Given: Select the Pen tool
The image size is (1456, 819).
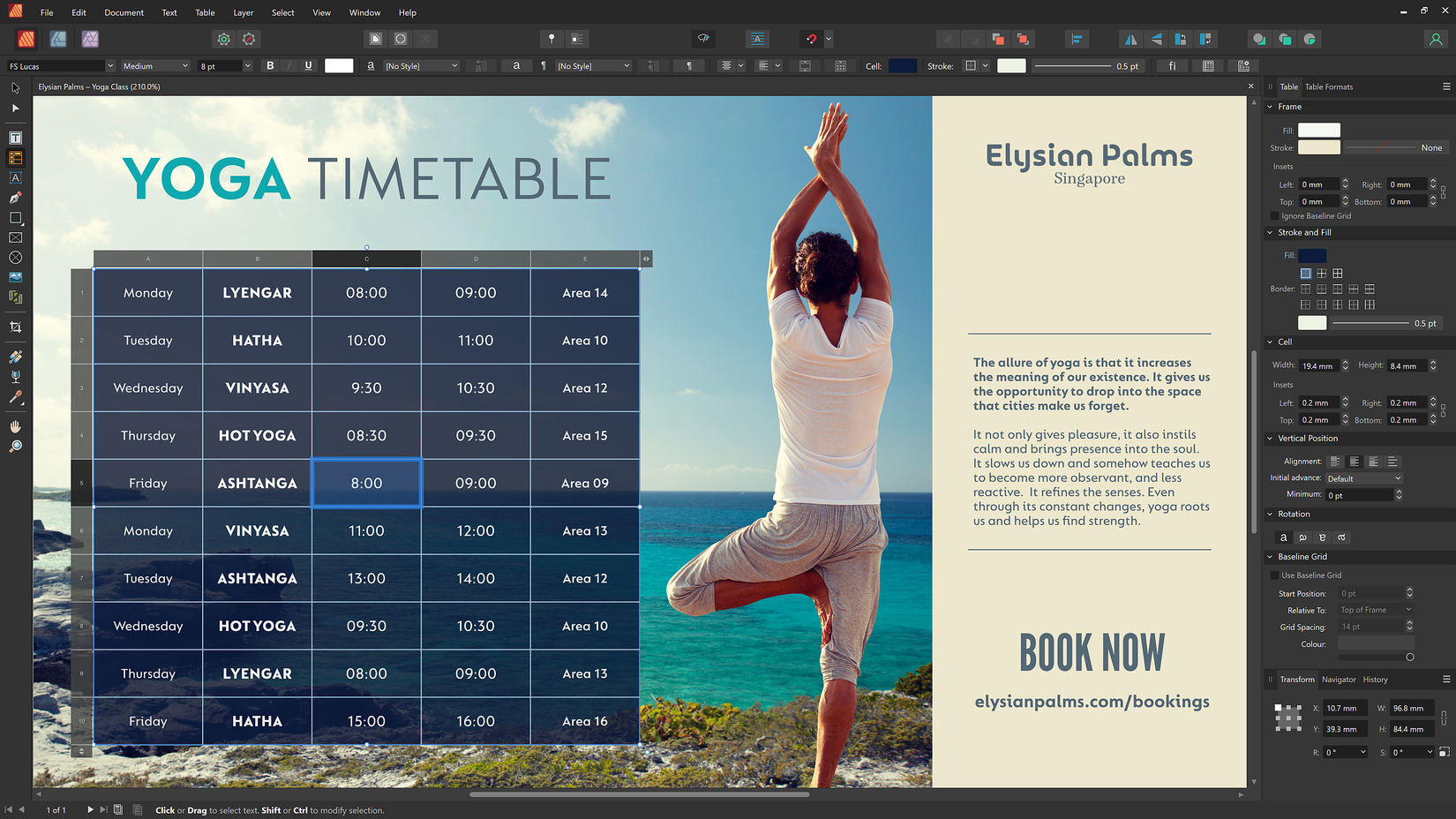Looking at the screenshot, I should coord(15,199).
